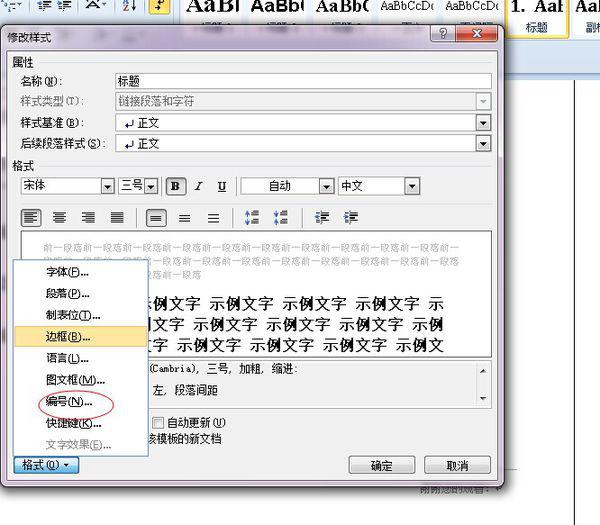Screen dimensions: 600x525
Task: Choose 快捷键(K)... menu item
Action: point(81,423)
